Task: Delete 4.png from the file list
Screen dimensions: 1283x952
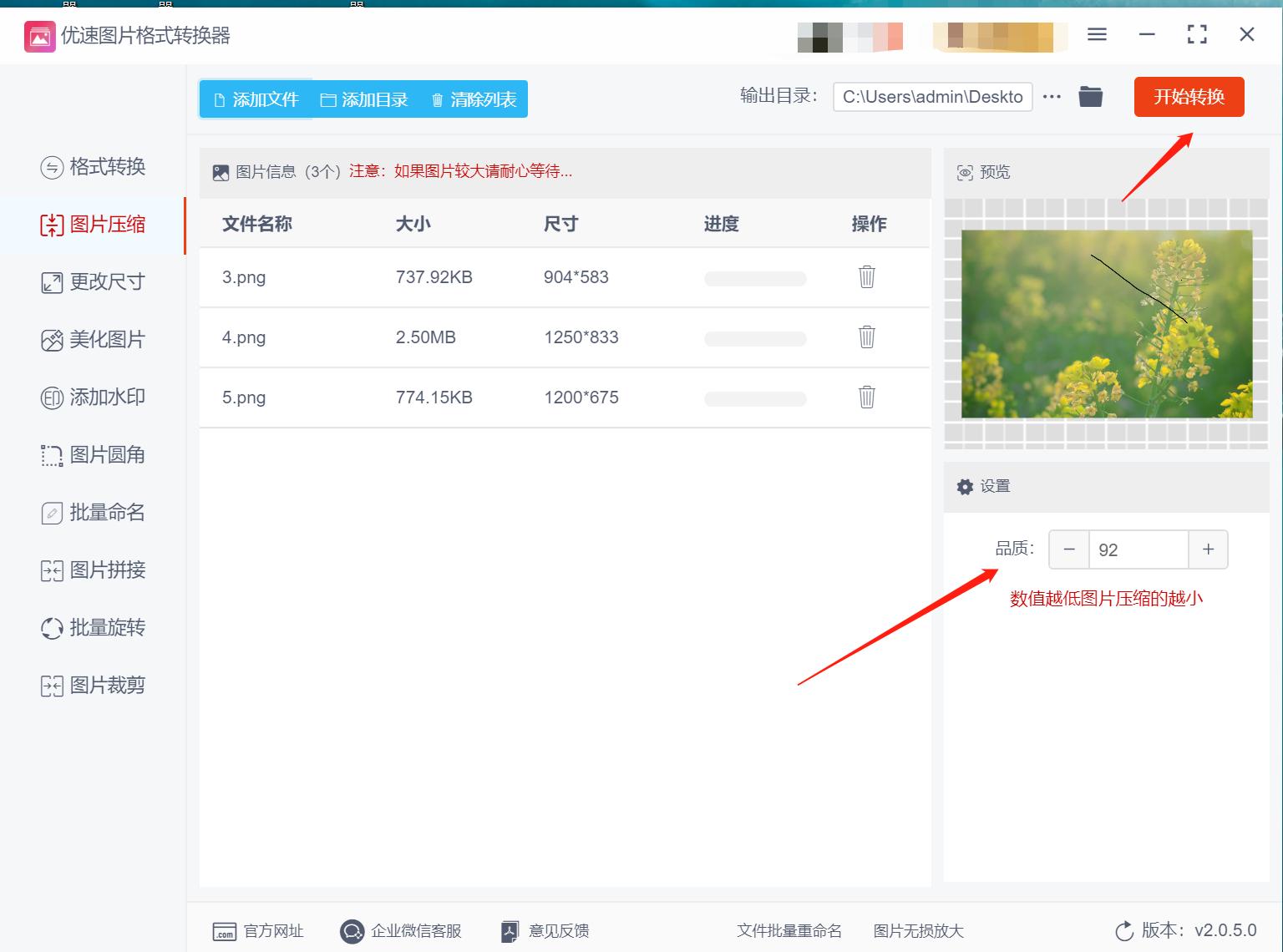Action: click(x=866, y=337)
